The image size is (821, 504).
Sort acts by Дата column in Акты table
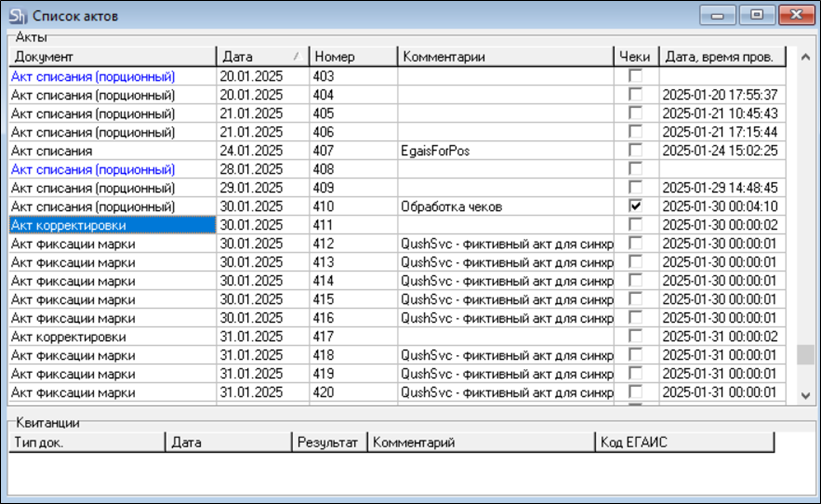pyautogui.click(x=262, y=57)
